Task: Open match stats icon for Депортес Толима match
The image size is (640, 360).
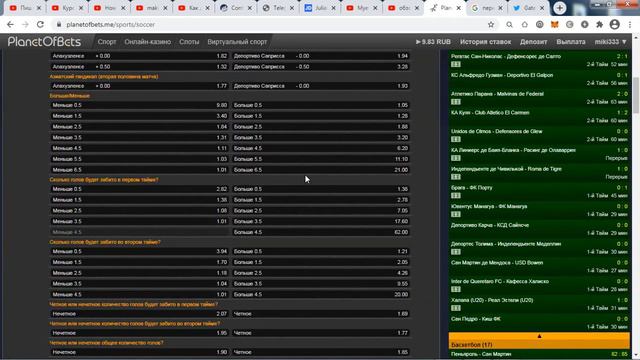Action: click(456, 252)
